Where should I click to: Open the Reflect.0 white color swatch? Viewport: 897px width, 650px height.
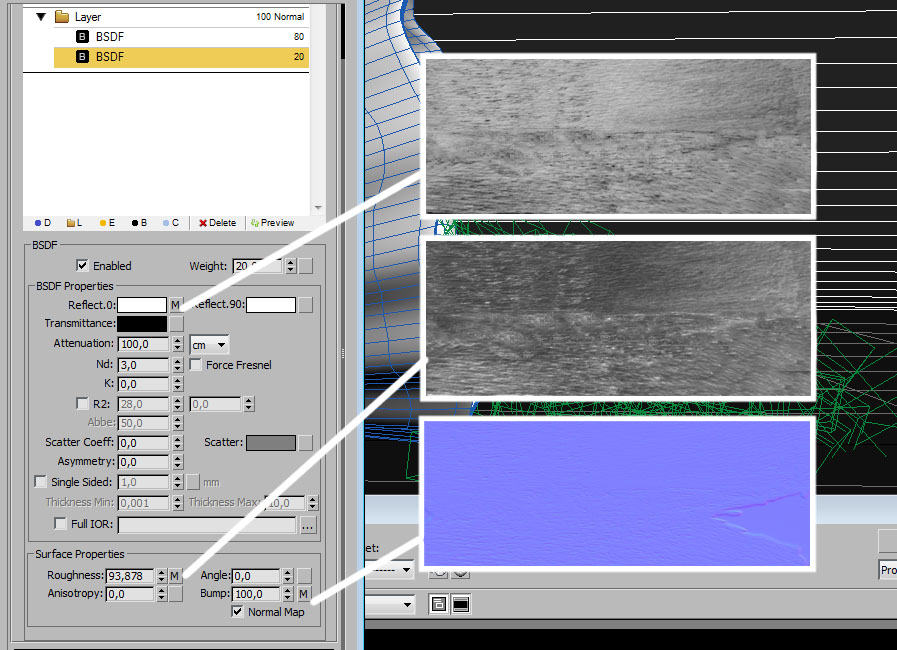(x=142, y=305)
